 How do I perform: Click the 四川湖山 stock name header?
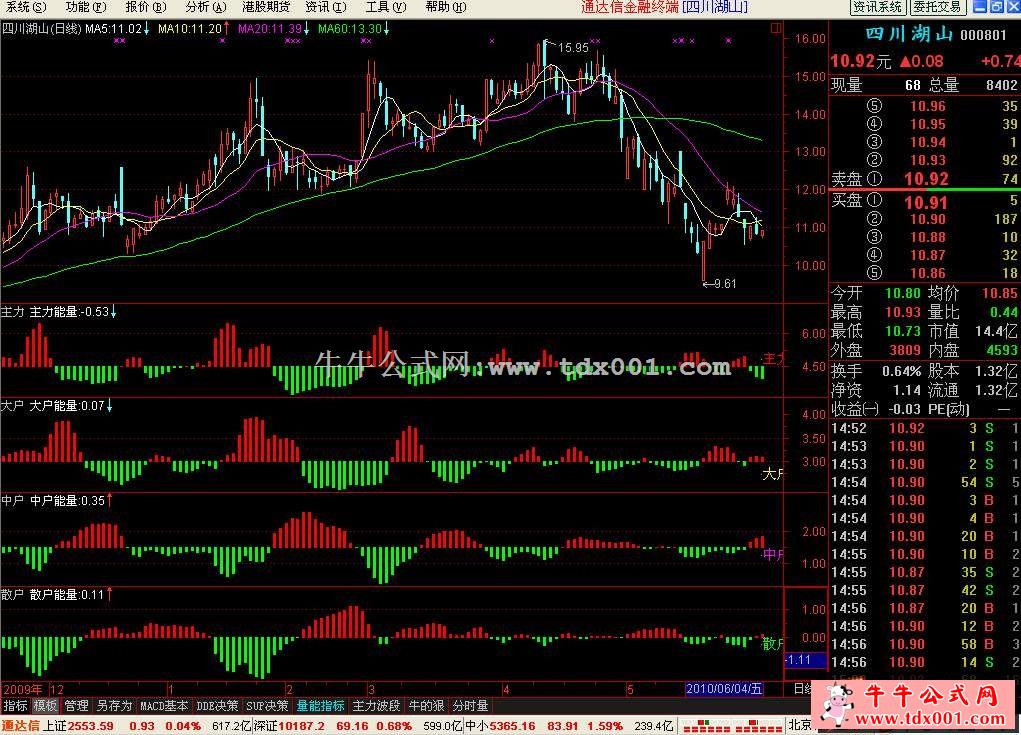(x=909, y=34)
